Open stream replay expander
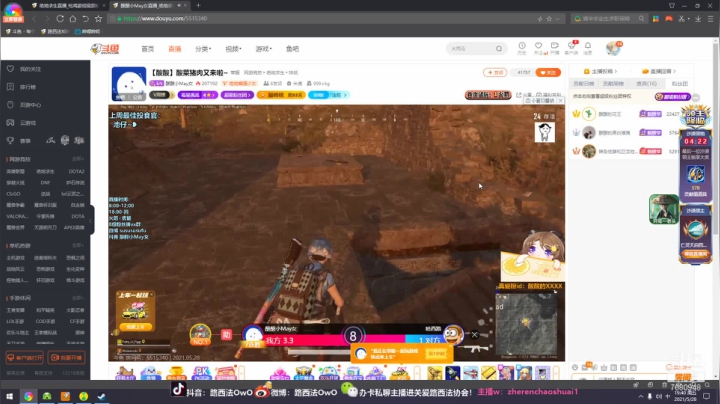The image size is (720, 404). click(x=659, y=71)
